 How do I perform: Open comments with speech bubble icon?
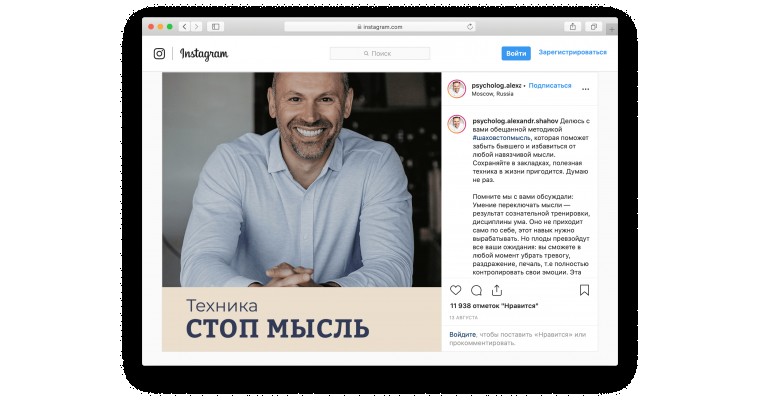pyautogui.click(x=476, y=290)
